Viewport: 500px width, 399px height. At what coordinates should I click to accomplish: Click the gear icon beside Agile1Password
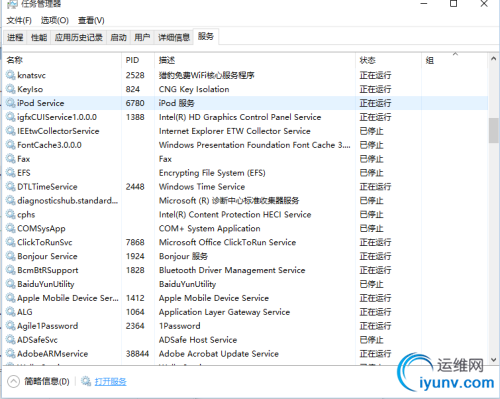(11, 326)
